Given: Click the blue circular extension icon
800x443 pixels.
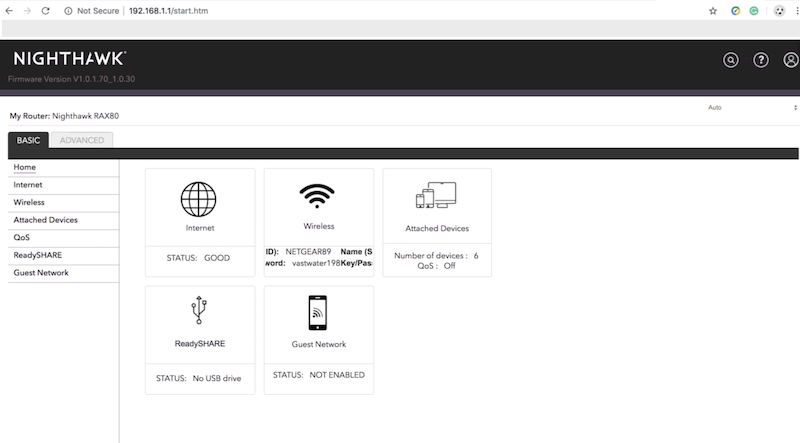Looking at the screenshot, I should (x=735, y=11).
